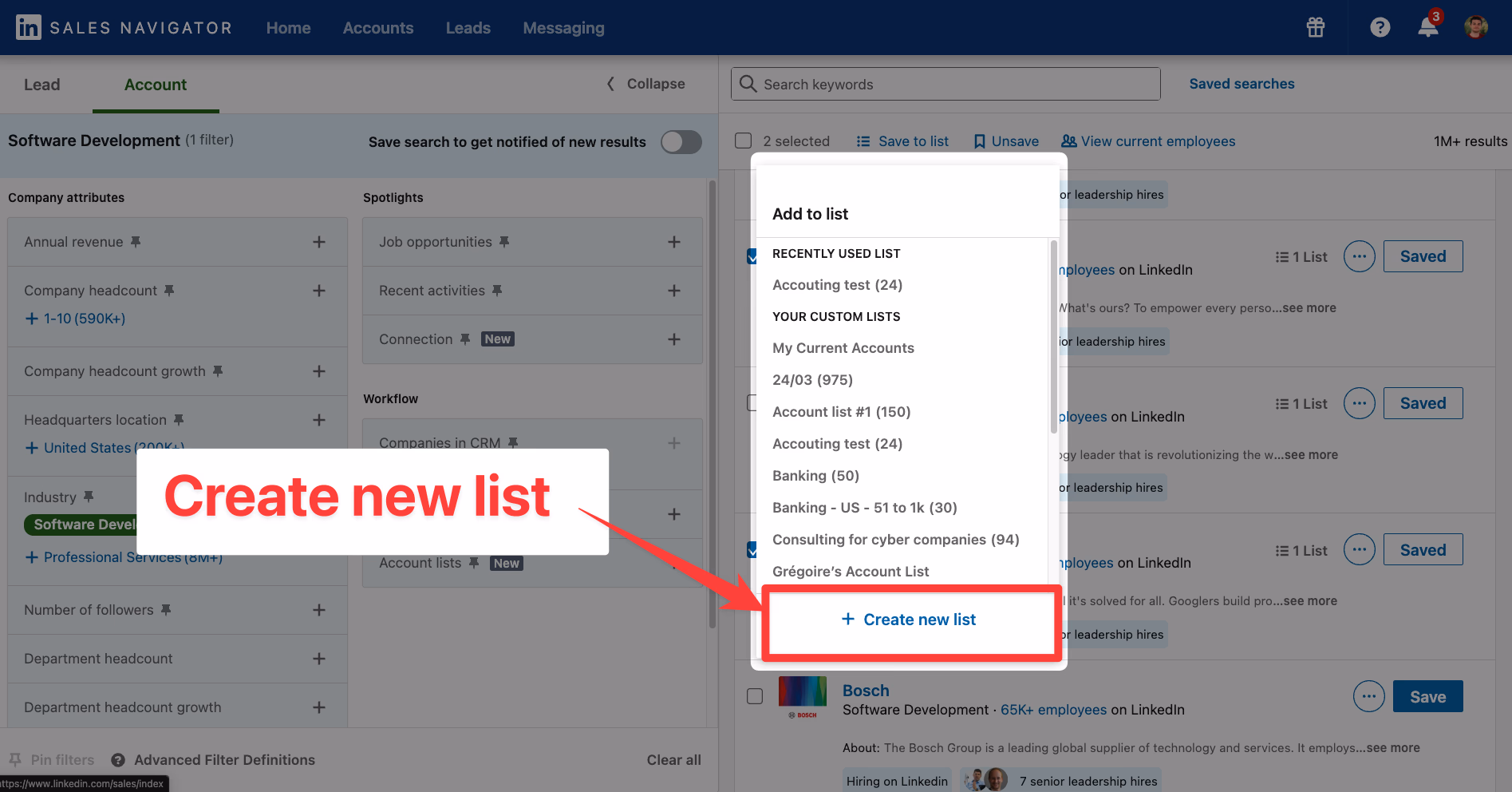The width and height of the screenshot is (1512, 792).
Task: Click the search magnifier icon
Action: pos(748,84)
